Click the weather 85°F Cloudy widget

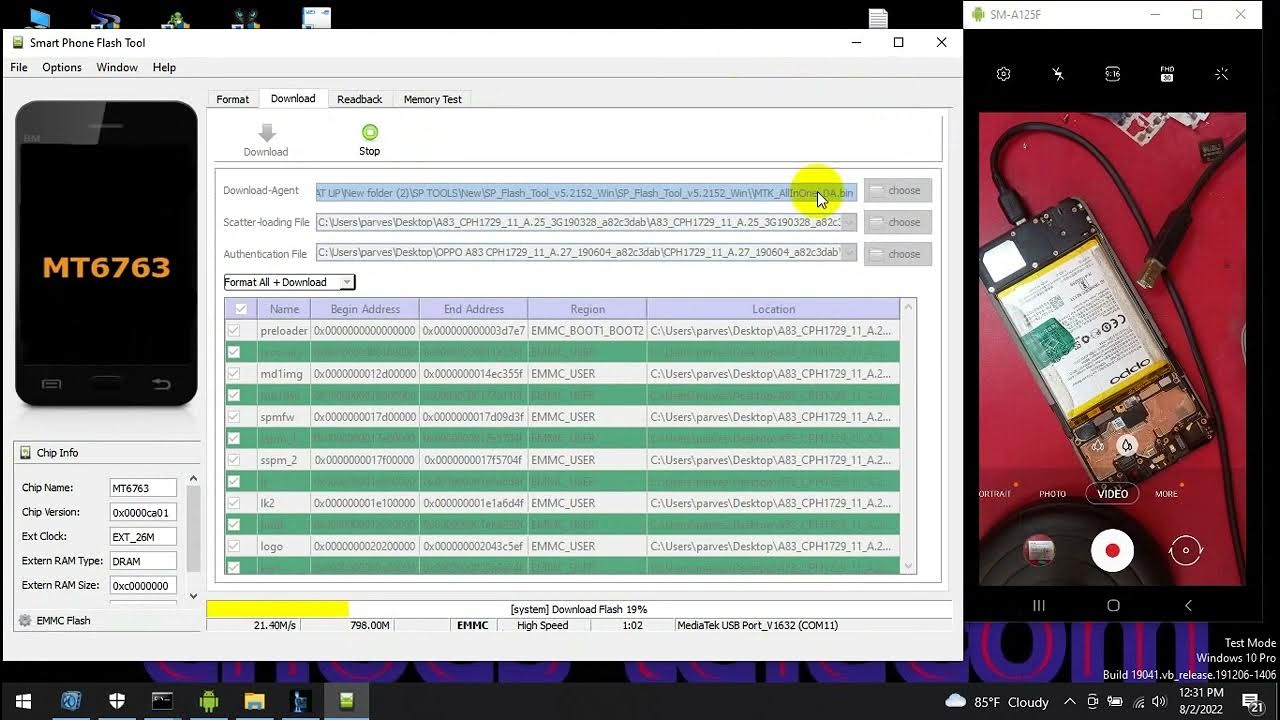[x=997, y=702]
